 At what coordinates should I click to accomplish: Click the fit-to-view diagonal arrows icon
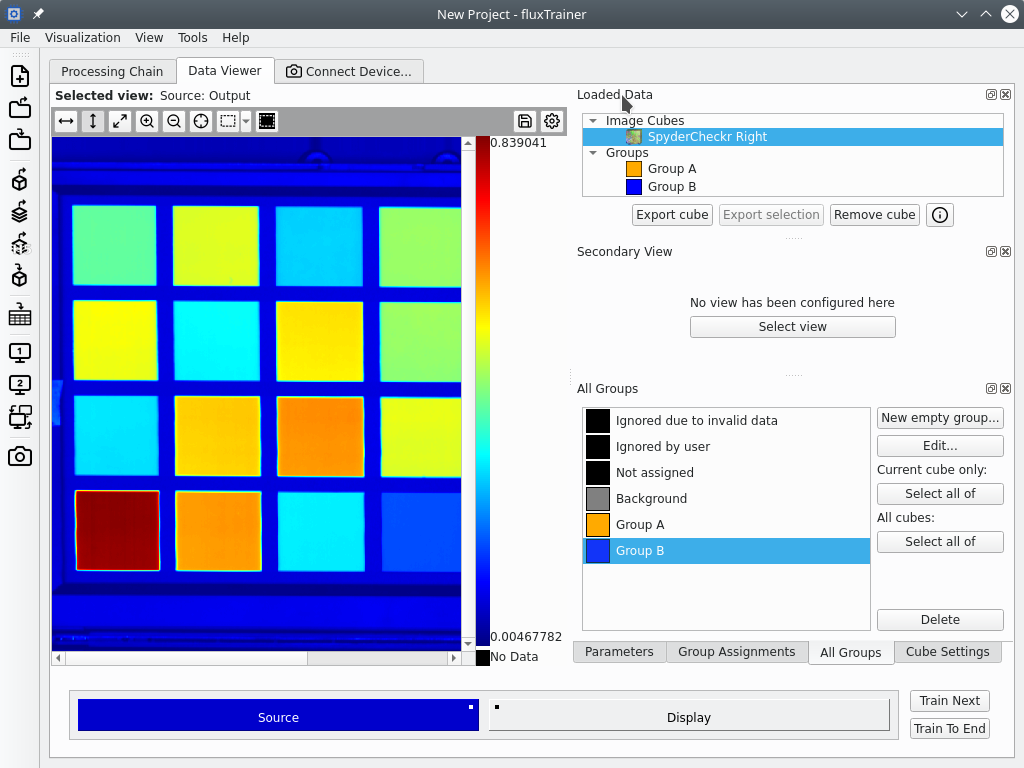tap(120, 121)
